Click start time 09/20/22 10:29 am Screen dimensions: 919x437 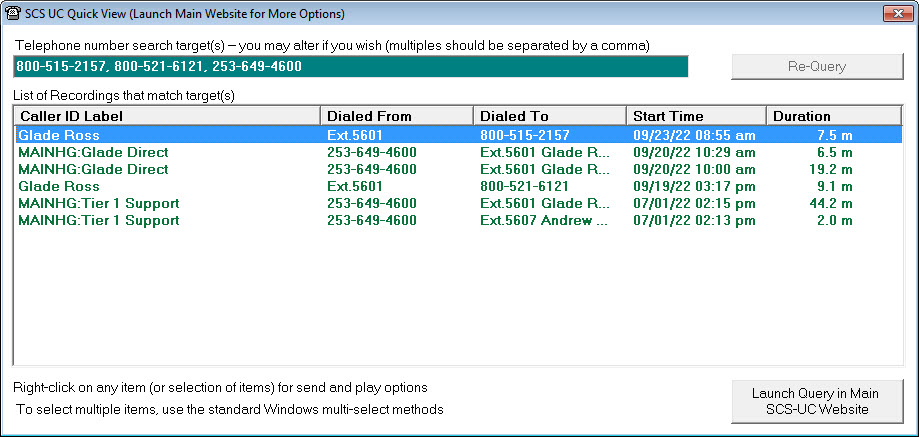(x=695, y=152)
